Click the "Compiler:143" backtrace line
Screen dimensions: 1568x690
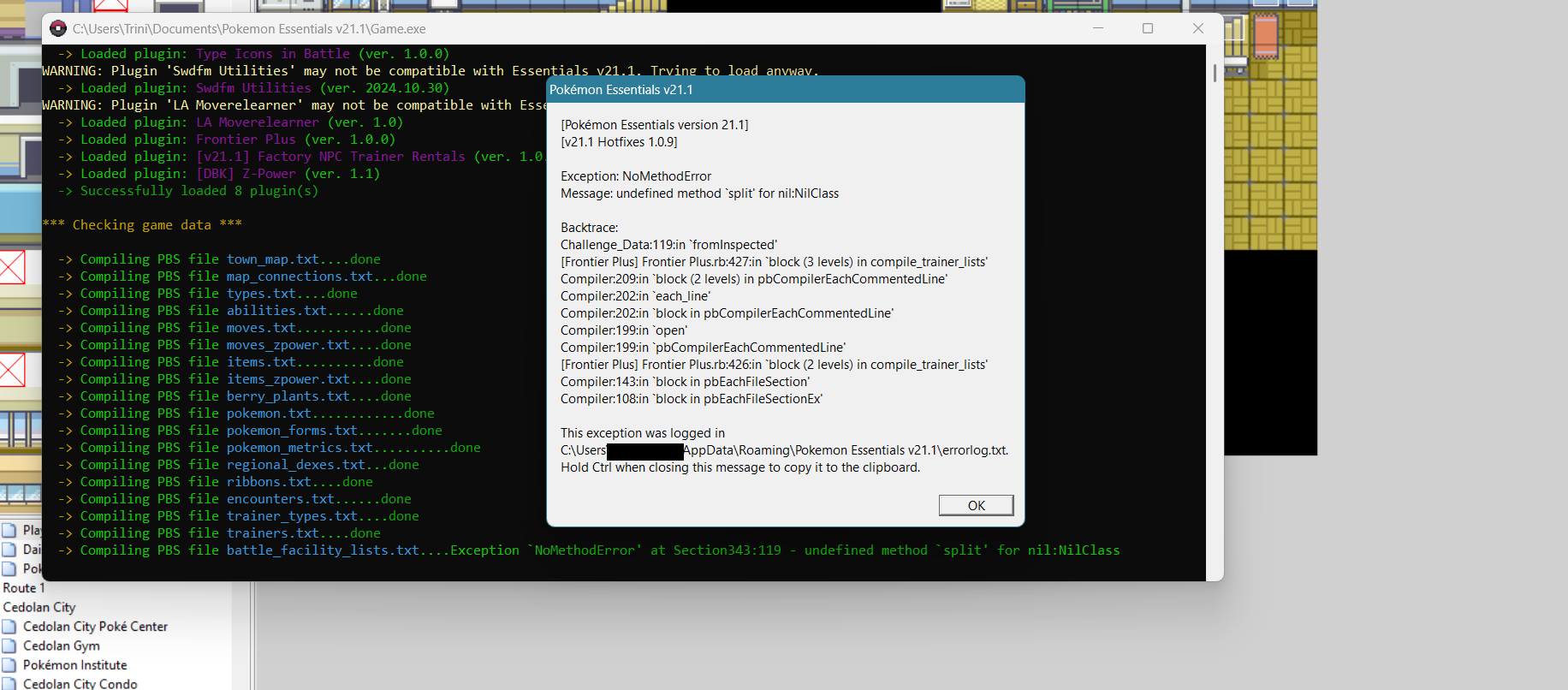685,382
